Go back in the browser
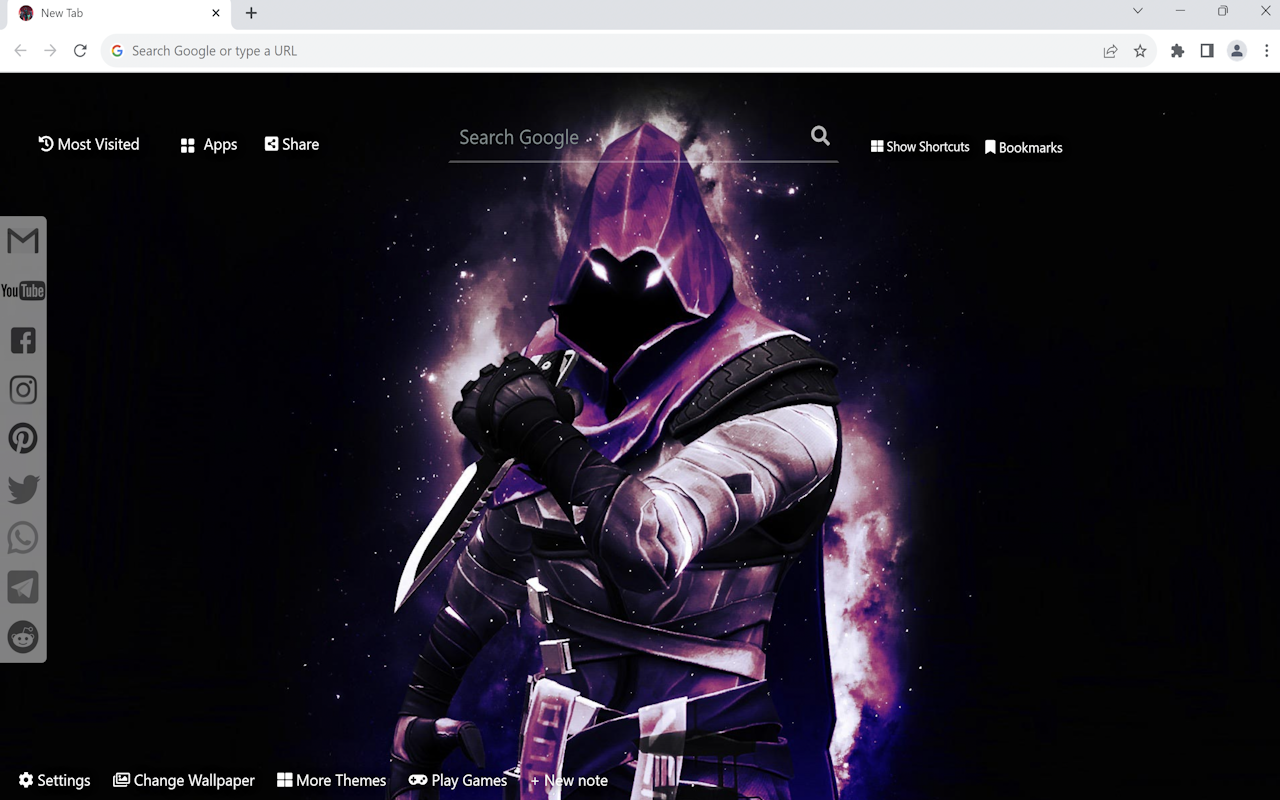 pyautogui.click(x=20, y=51)
